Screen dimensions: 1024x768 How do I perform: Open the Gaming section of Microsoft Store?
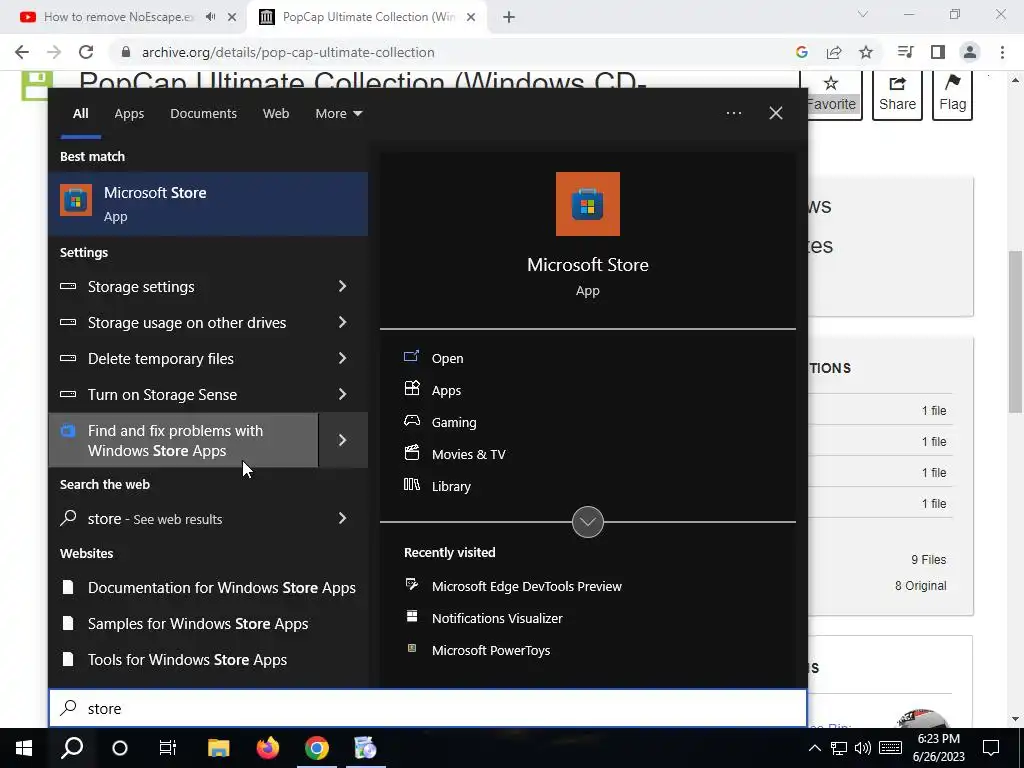click(453, 422)
